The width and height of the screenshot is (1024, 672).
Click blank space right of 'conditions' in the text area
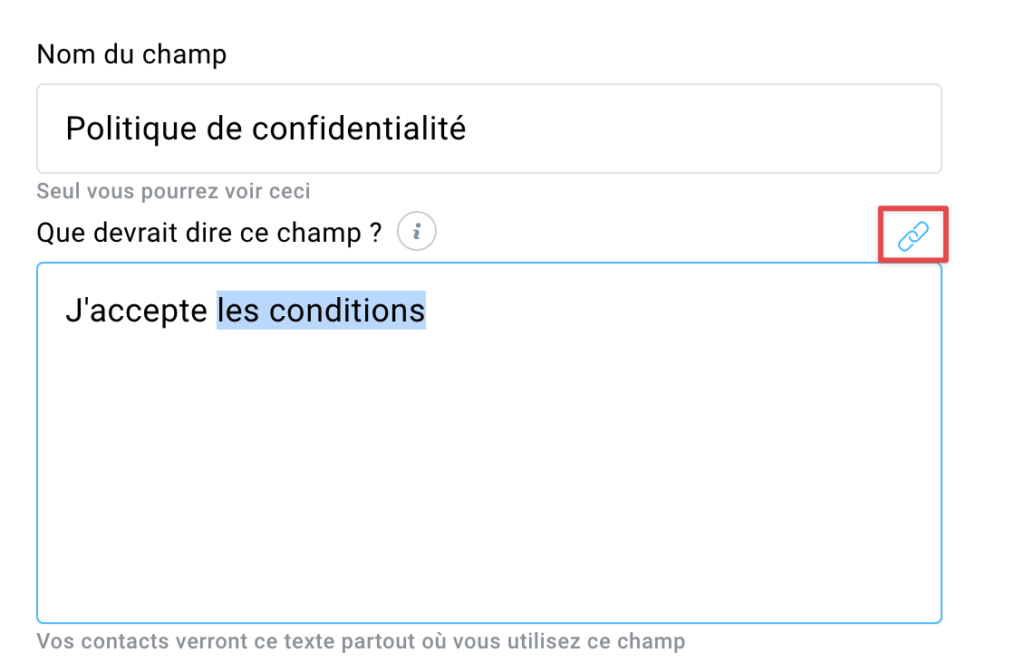[679, 311]
